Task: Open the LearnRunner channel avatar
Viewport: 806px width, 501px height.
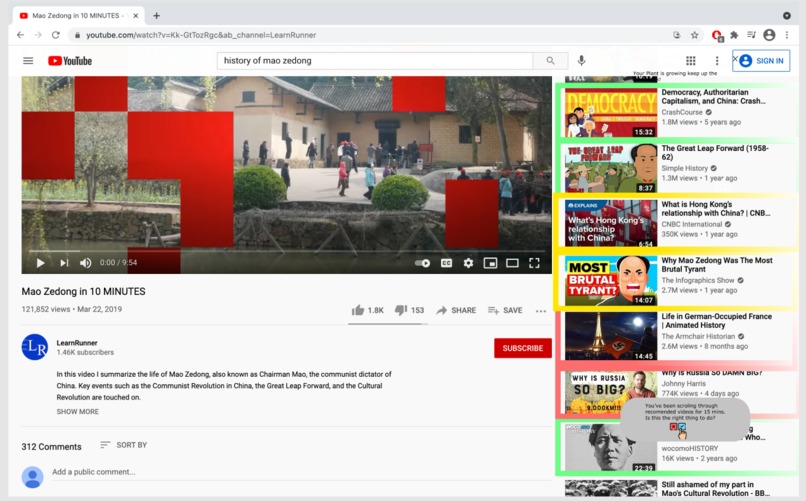Action: (34, 347)
